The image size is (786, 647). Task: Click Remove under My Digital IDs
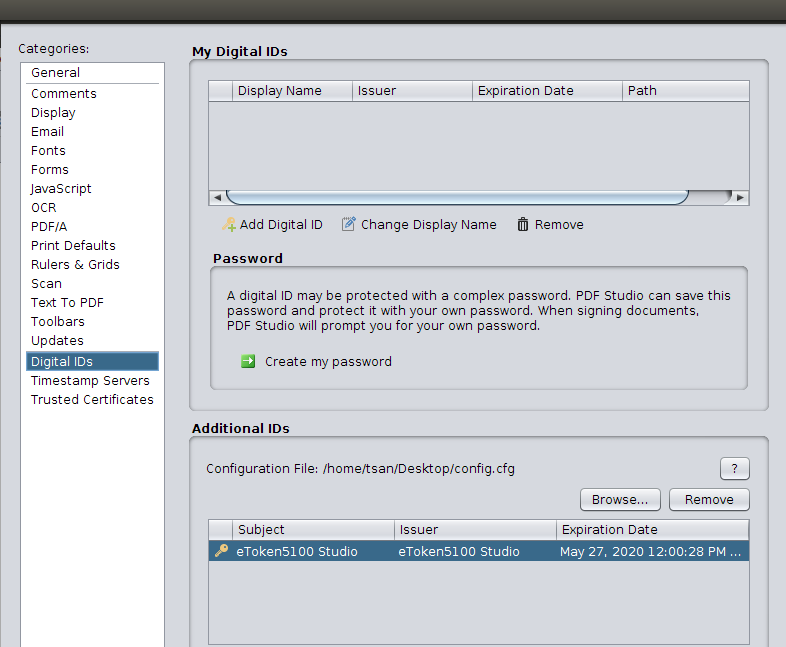pyautogui.click(x=559, y=225)
